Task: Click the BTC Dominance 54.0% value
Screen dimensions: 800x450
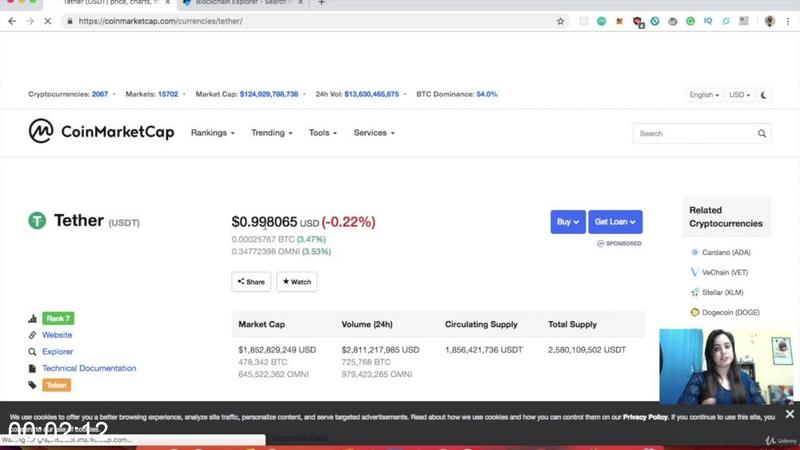Action: click(487, 94)
